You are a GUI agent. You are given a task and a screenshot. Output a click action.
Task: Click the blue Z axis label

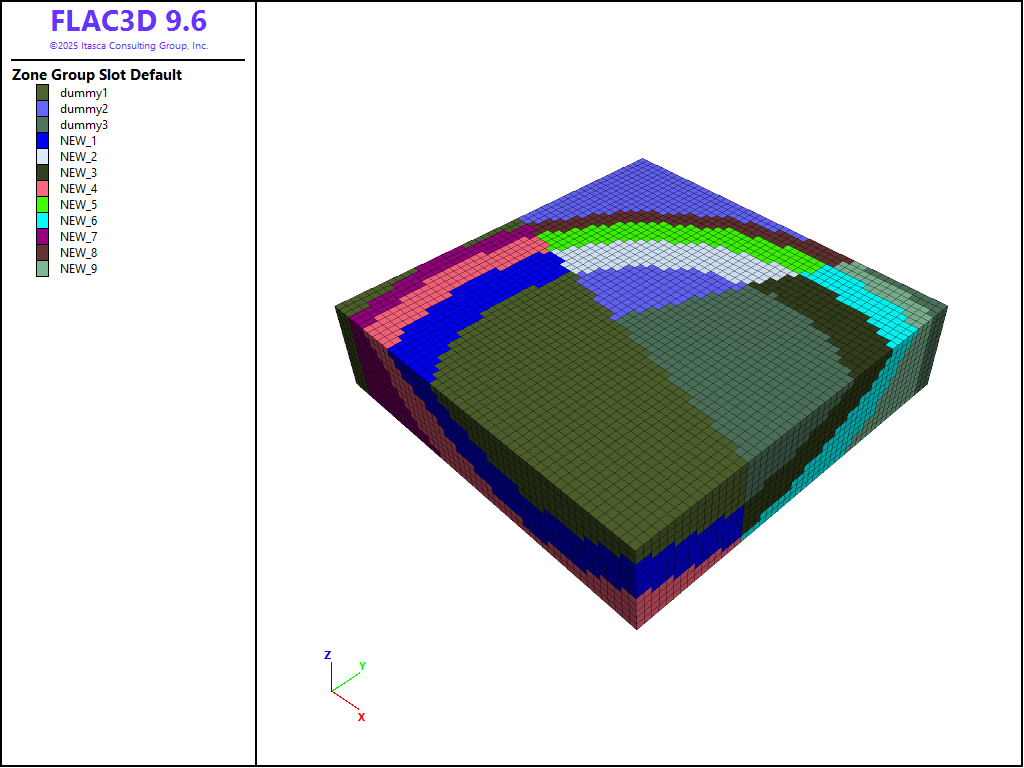(x=327, y=656)
